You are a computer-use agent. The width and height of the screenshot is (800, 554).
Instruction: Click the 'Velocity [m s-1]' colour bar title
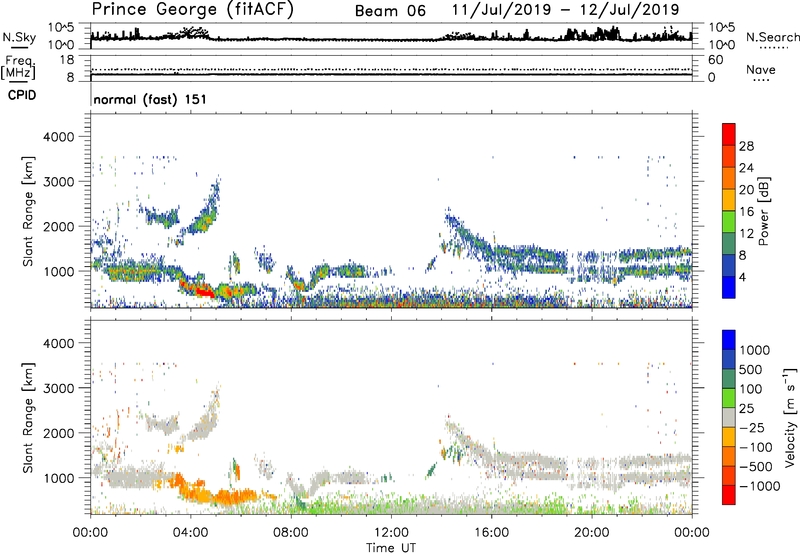pyautogui.click(x=790, y=417)
